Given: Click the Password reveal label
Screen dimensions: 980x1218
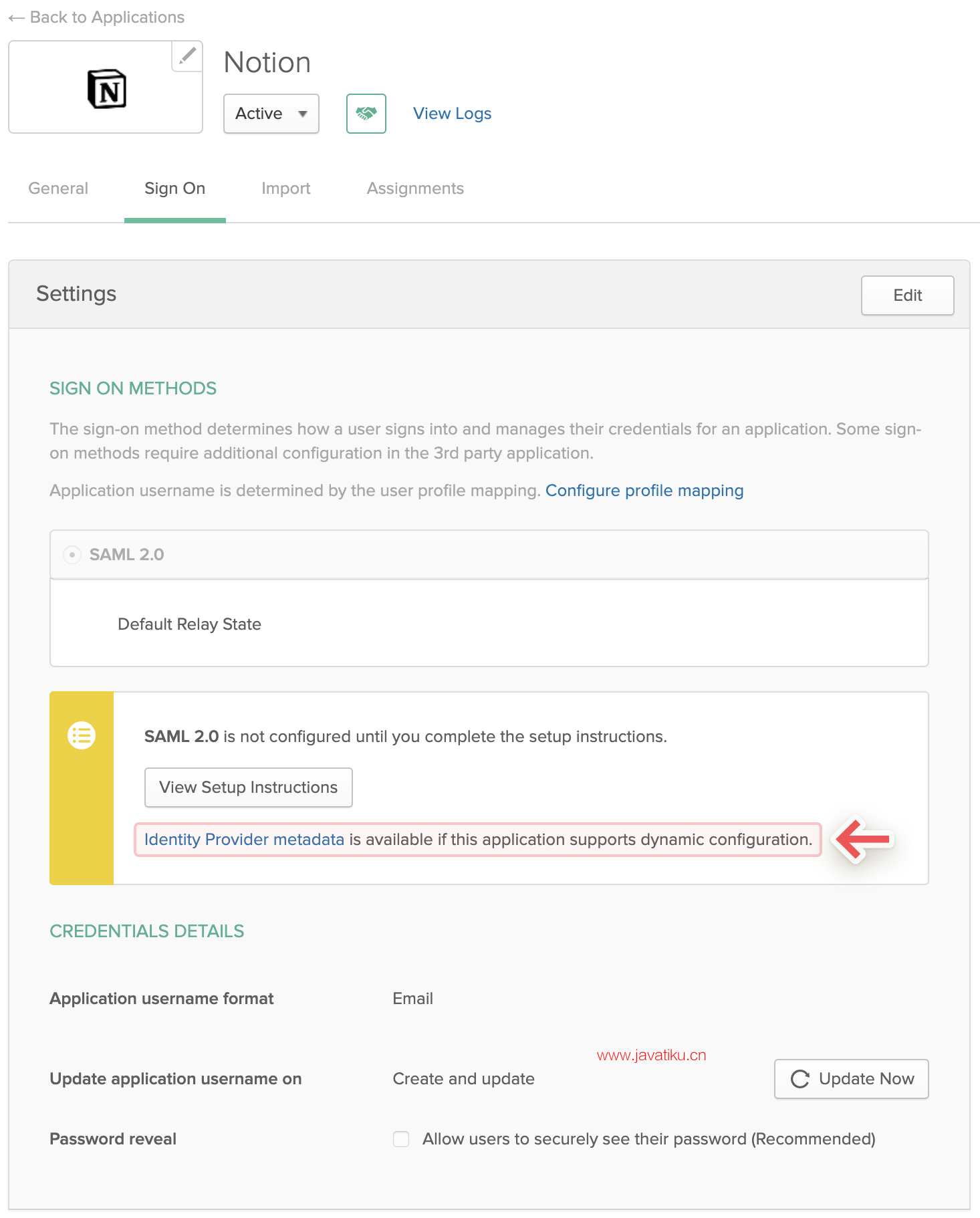Looking at the screenshot, I should 113,1139.
